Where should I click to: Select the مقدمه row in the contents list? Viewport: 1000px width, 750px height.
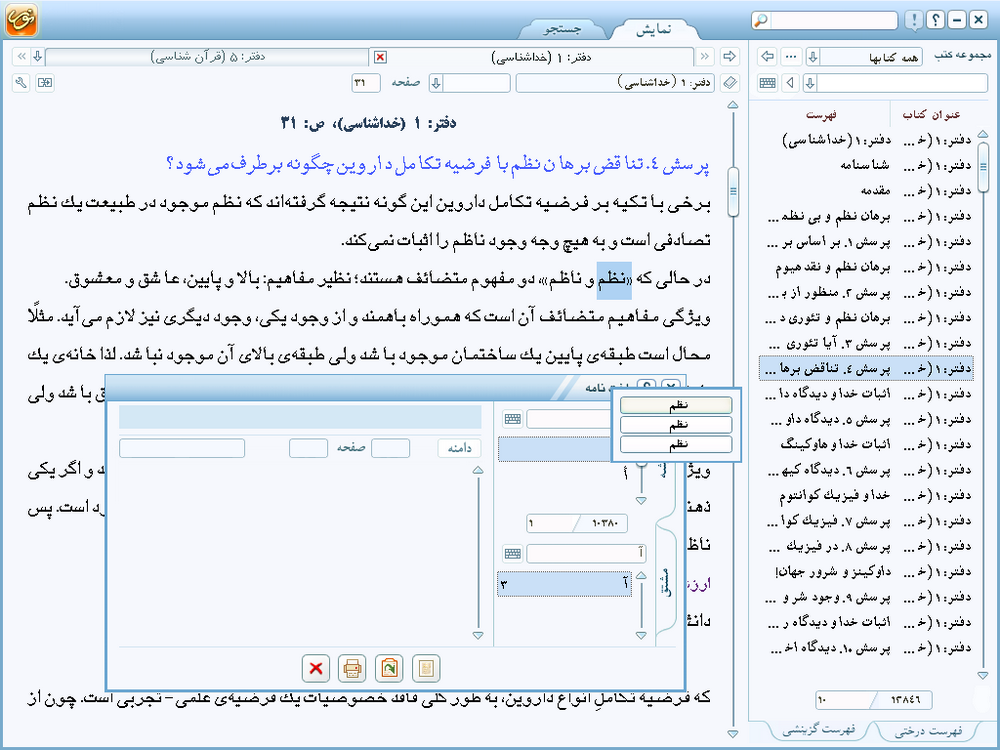click(x=865, y=191)
